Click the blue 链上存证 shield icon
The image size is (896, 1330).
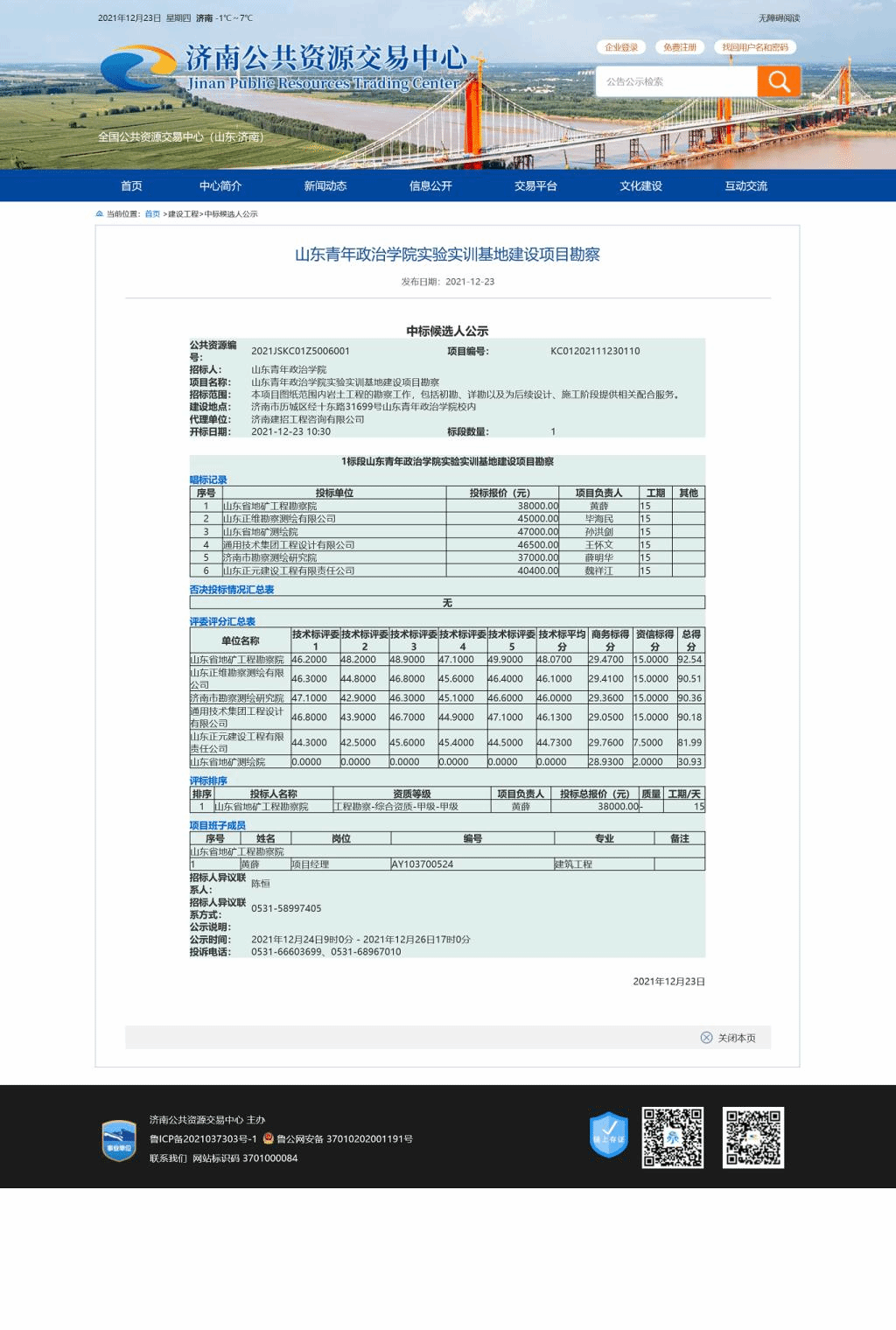609,1135
